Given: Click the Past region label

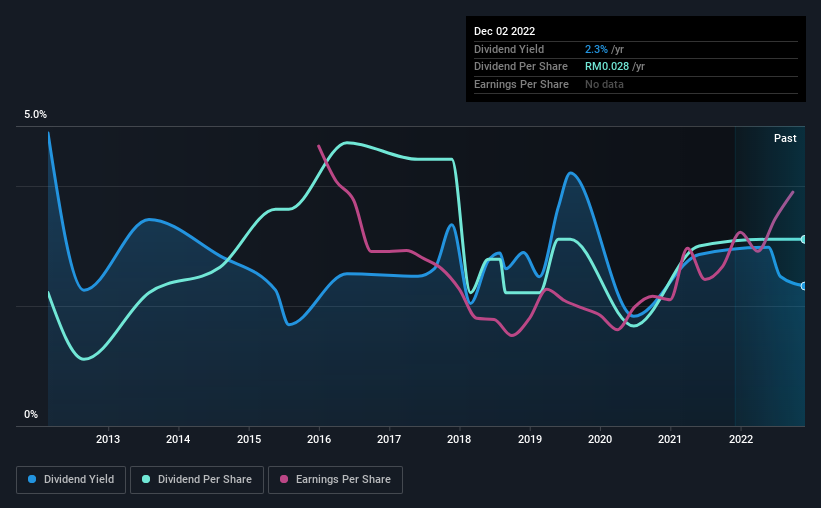Looking at the screenshot, I should click(x=785, y=138).
